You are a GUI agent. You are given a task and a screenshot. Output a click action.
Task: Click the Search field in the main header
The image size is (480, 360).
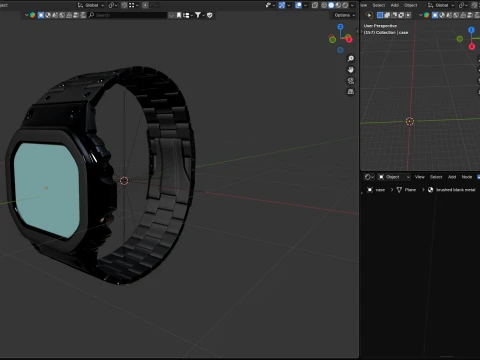pyautogui.click(x=127, y=15)
